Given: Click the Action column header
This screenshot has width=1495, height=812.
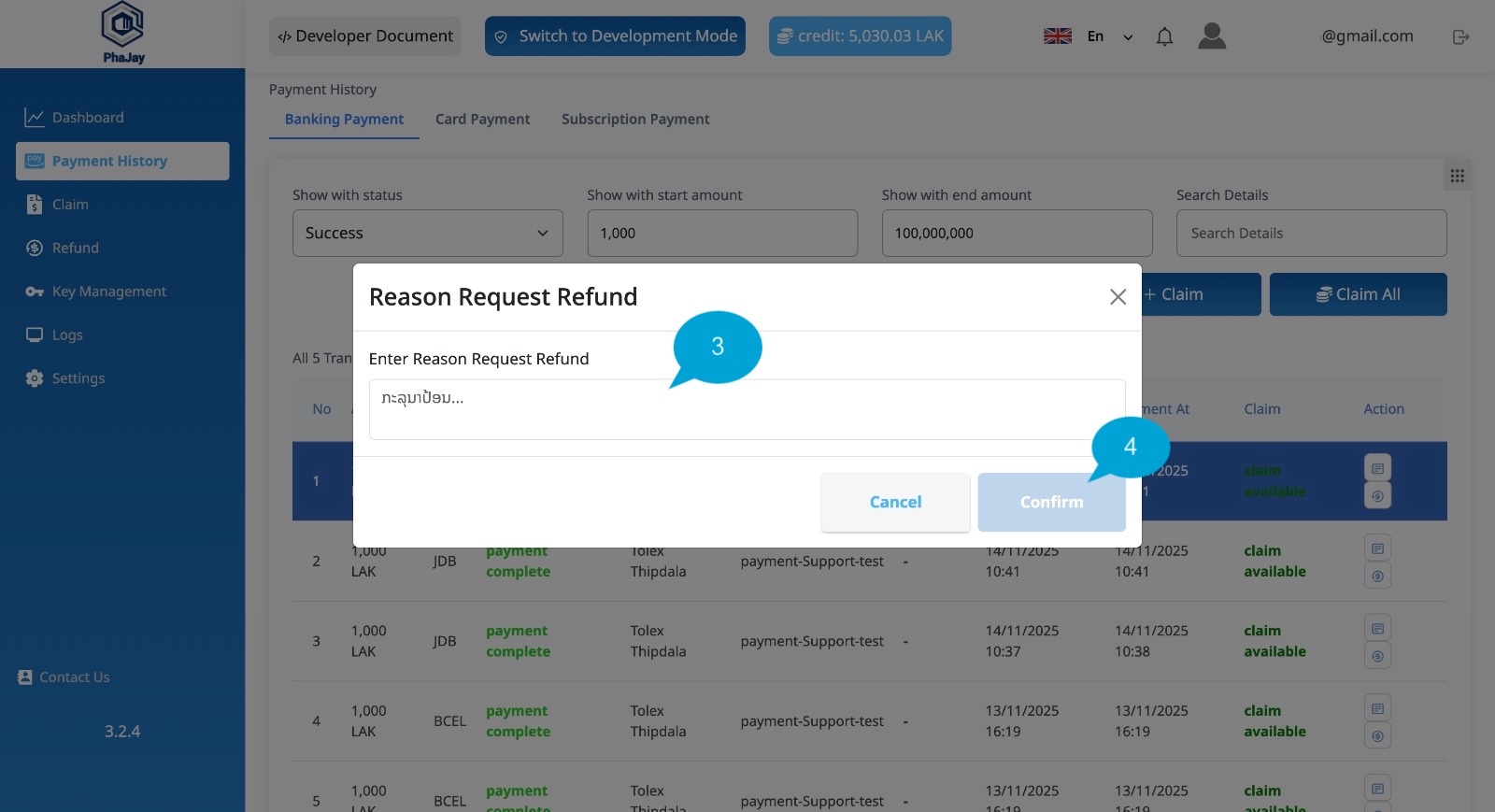Looking at the screenshot, I should 1384,409.
